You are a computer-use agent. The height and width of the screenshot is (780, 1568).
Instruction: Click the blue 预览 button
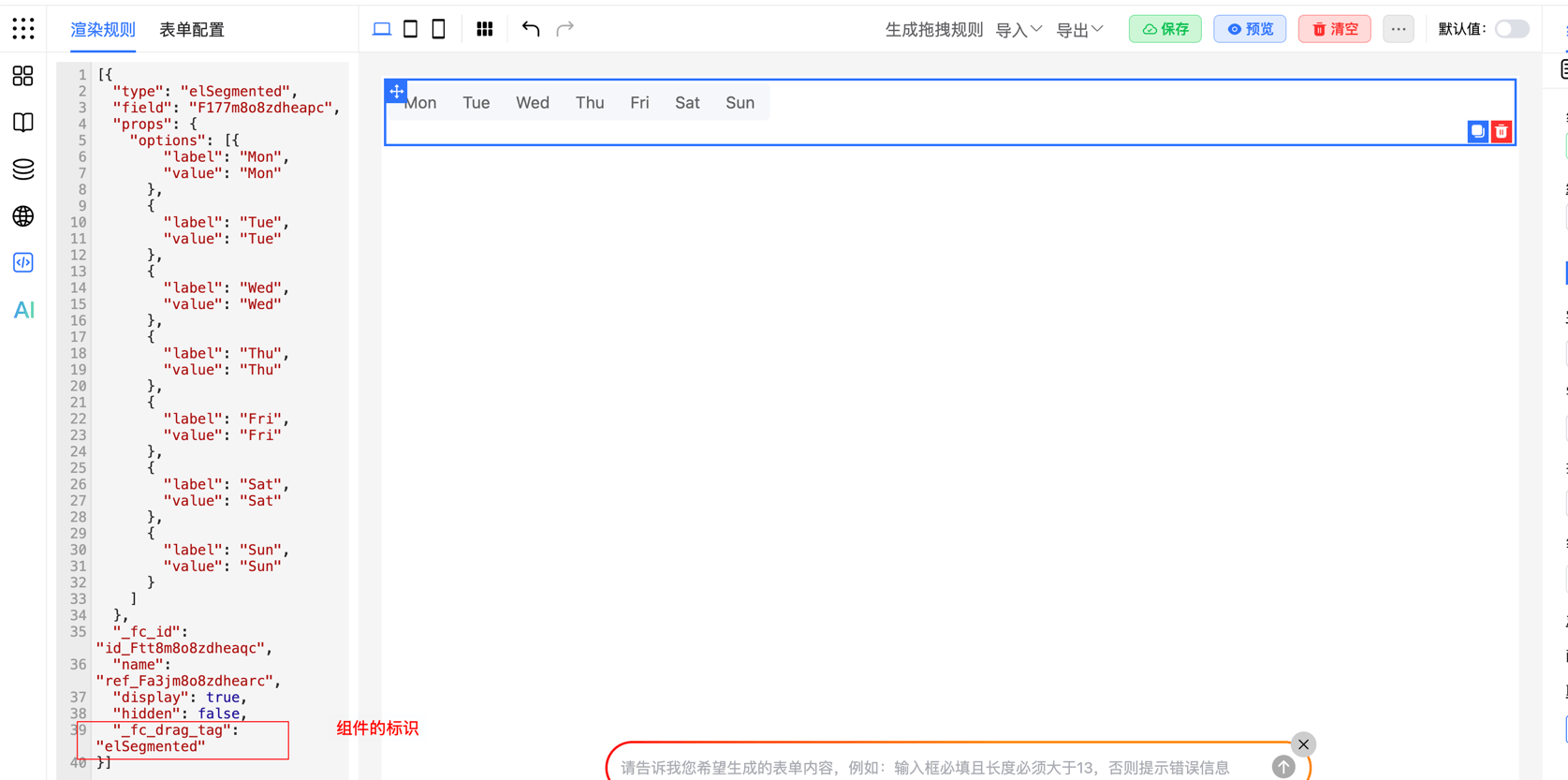[x=1250, y=29]
